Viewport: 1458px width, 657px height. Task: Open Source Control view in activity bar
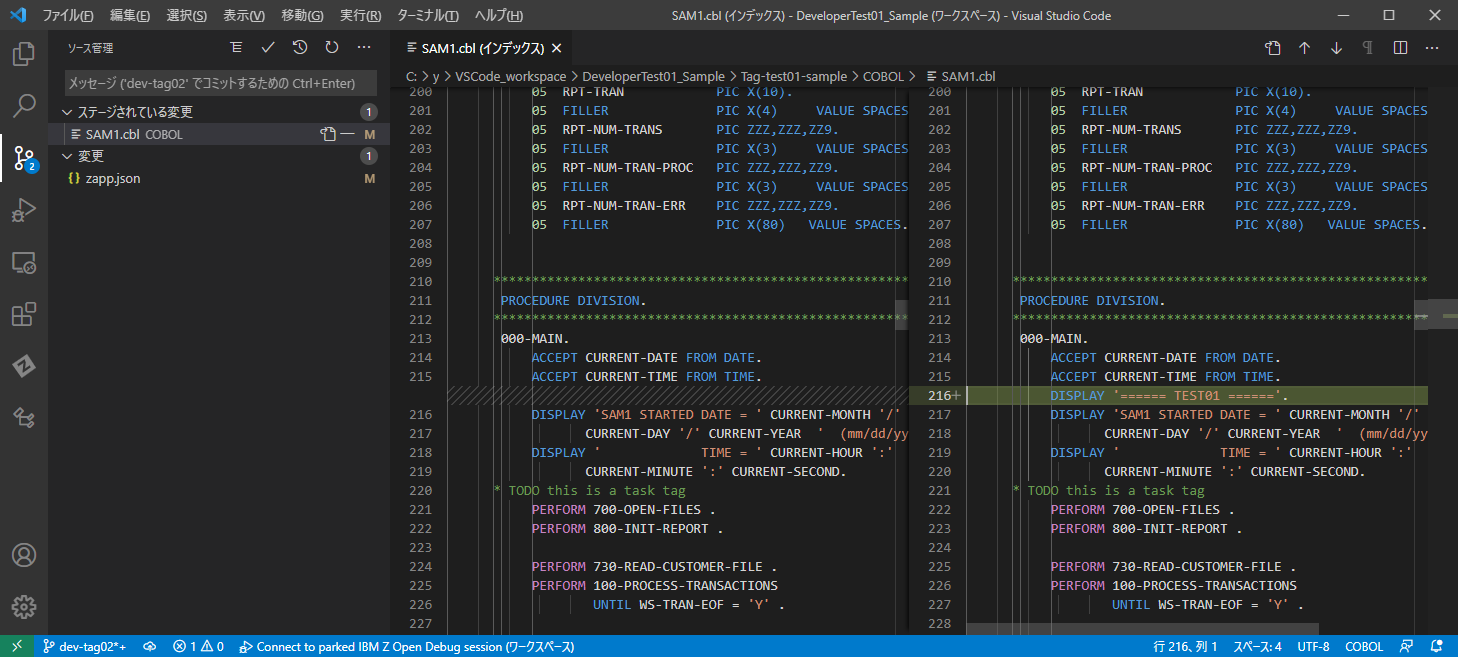point(24,157)
